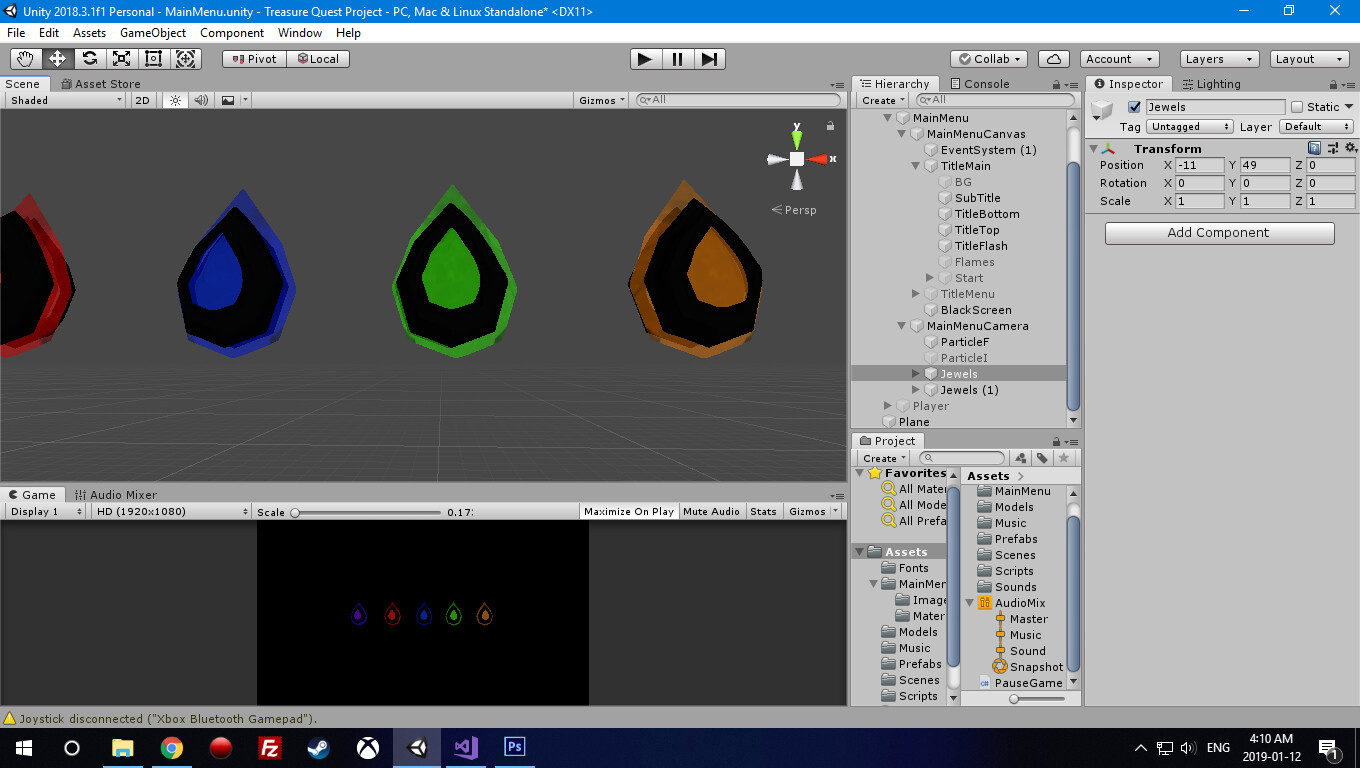Open Transform preset selector icon
This screenshot has height=768, width=1360.
[x=1332, y=148]
